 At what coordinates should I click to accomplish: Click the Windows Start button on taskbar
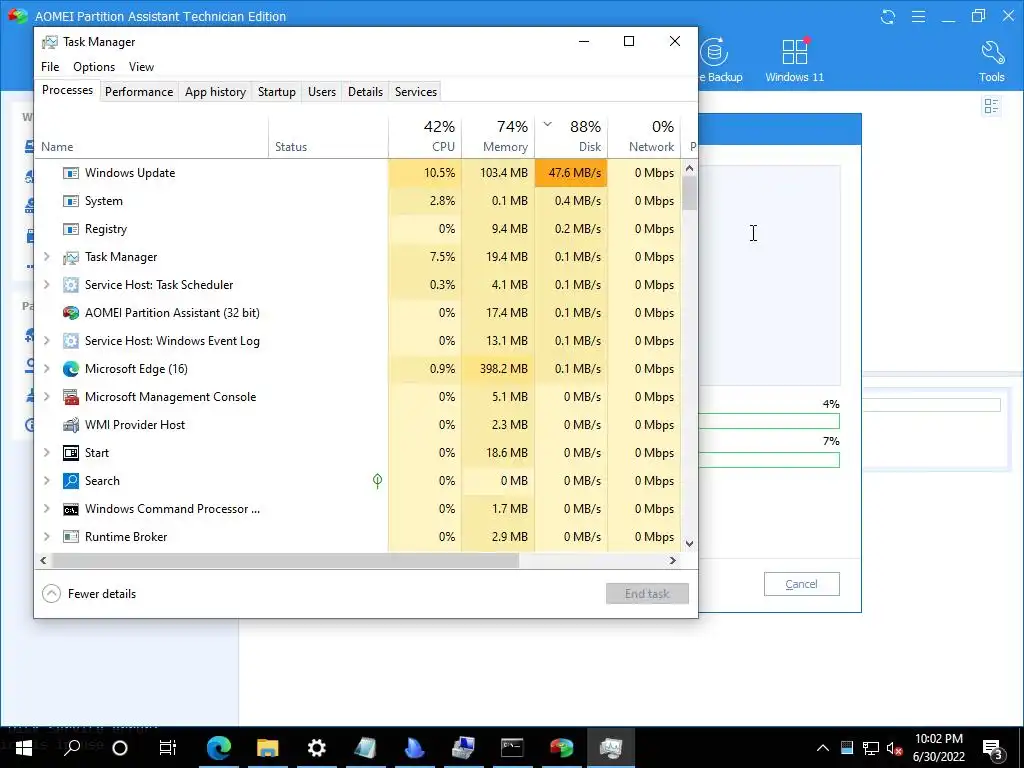click(24, 747)
